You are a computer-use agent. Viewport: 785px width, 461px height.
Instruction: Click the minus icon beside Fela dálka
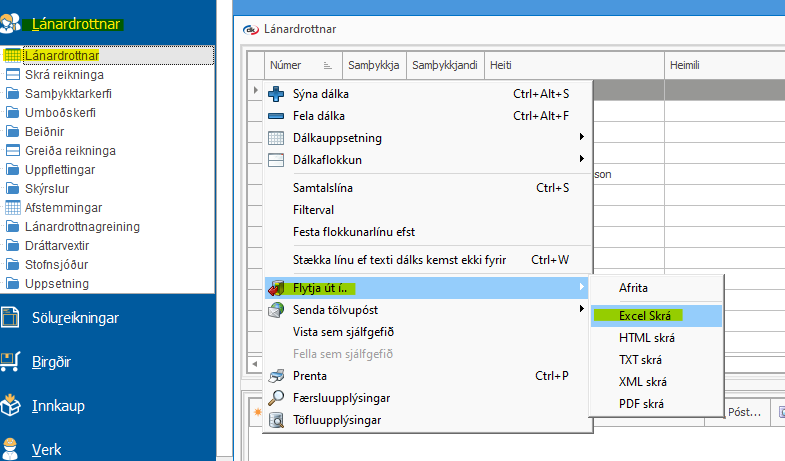278,116
